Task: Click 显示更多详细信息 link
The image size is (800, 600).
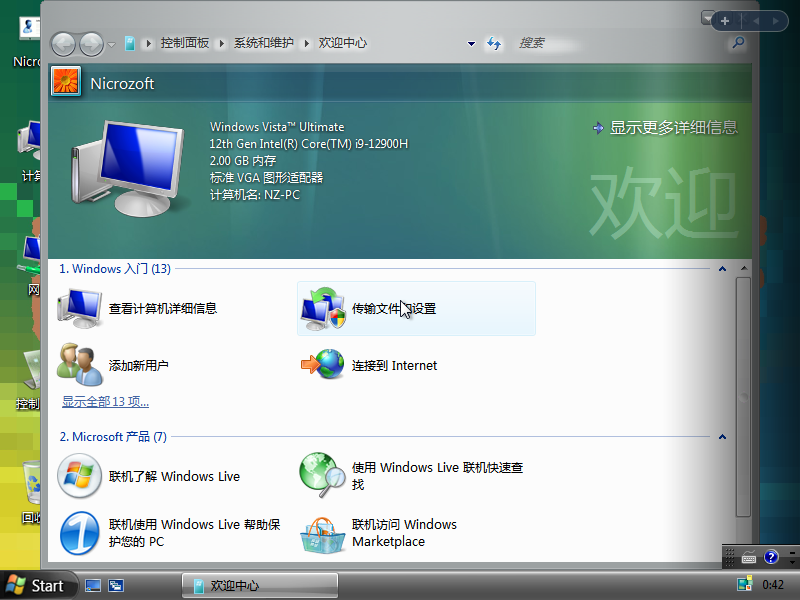Action: pos(673,127)
